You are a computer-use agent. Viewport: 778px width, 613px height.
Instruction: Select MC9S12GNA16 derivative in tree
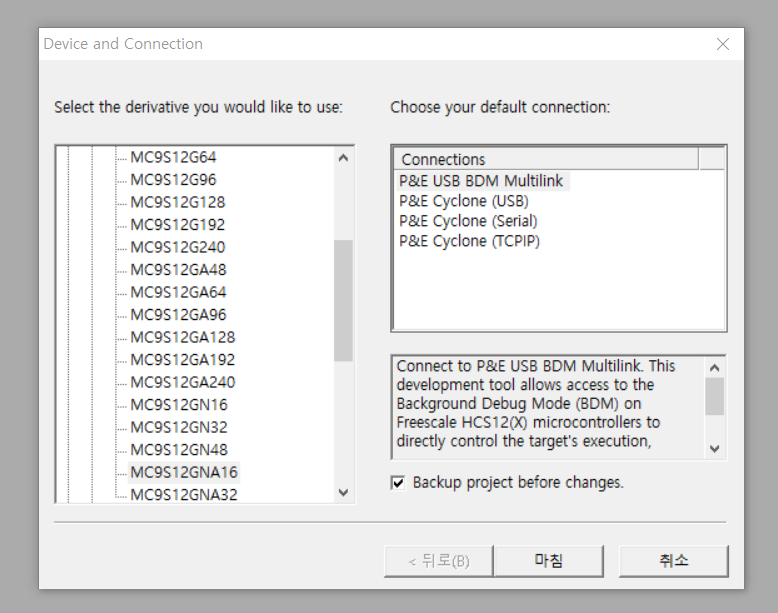pyautogui.click(x=184, y=472)
